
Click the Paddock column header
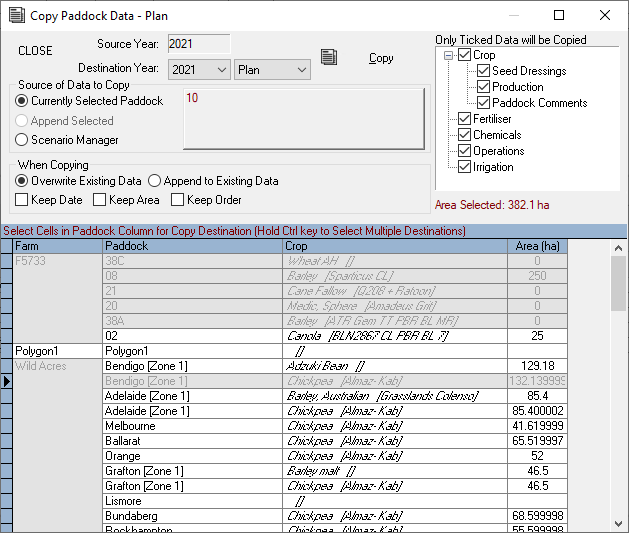point(190,246)
